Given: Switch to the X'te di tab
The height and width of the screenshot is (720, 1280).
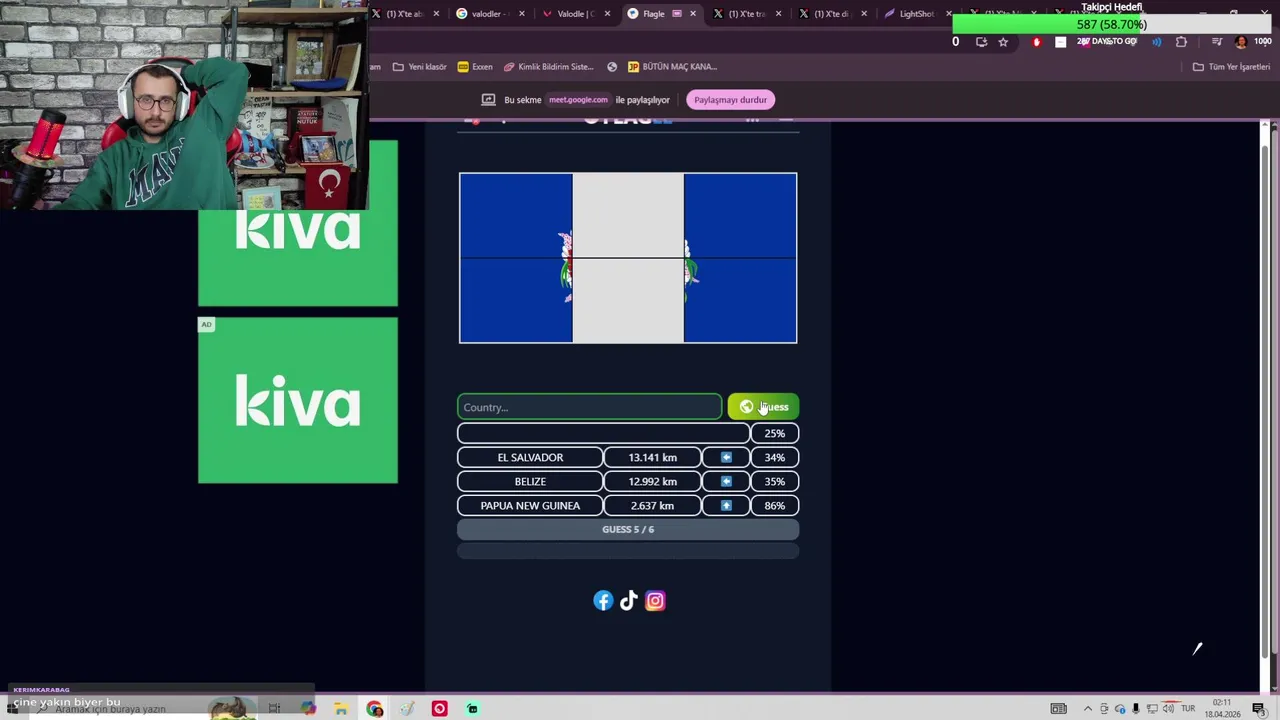Looking at the screenshot, I should 831,14.
